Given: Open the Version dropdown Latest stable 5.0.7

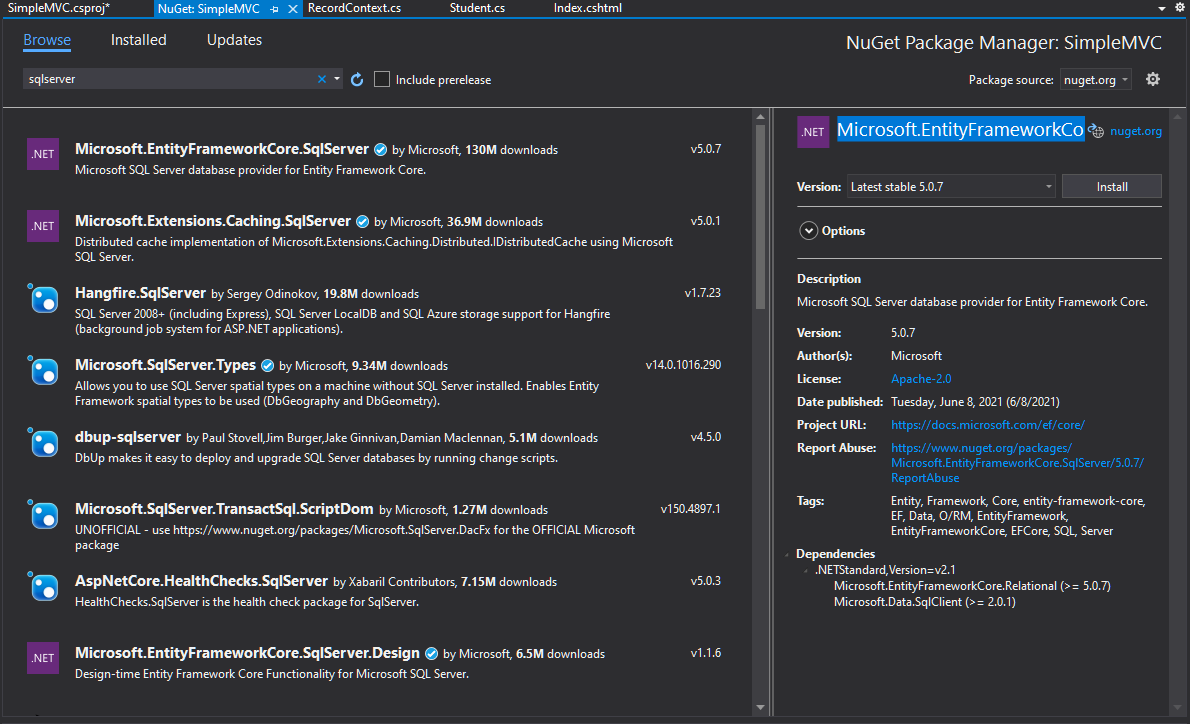Looking at the screenshot, I should point(951,187).
